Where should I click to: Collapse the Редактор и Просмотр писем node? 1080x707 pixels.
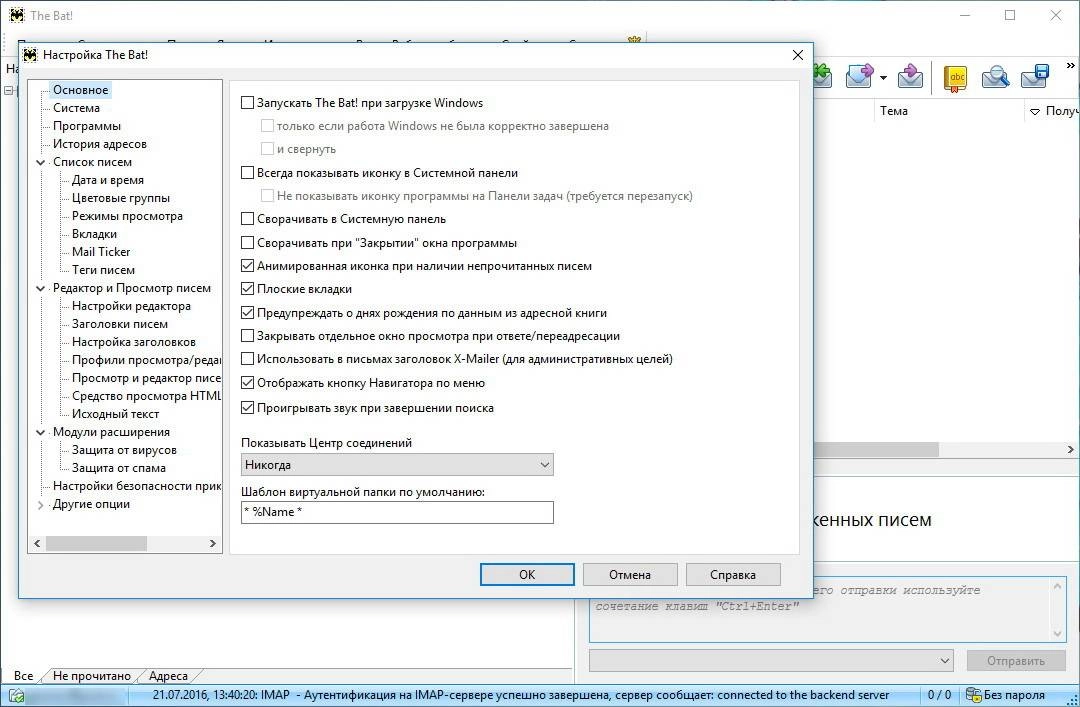pyautogui.click(x=41, y=289)
